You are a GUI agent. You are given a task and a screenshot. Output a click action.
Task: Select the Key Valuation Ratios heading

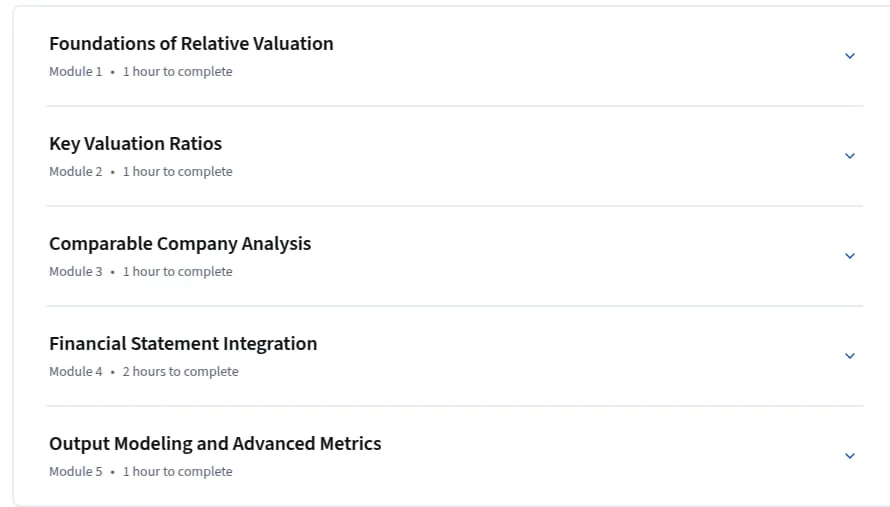[x=136, y=144]
